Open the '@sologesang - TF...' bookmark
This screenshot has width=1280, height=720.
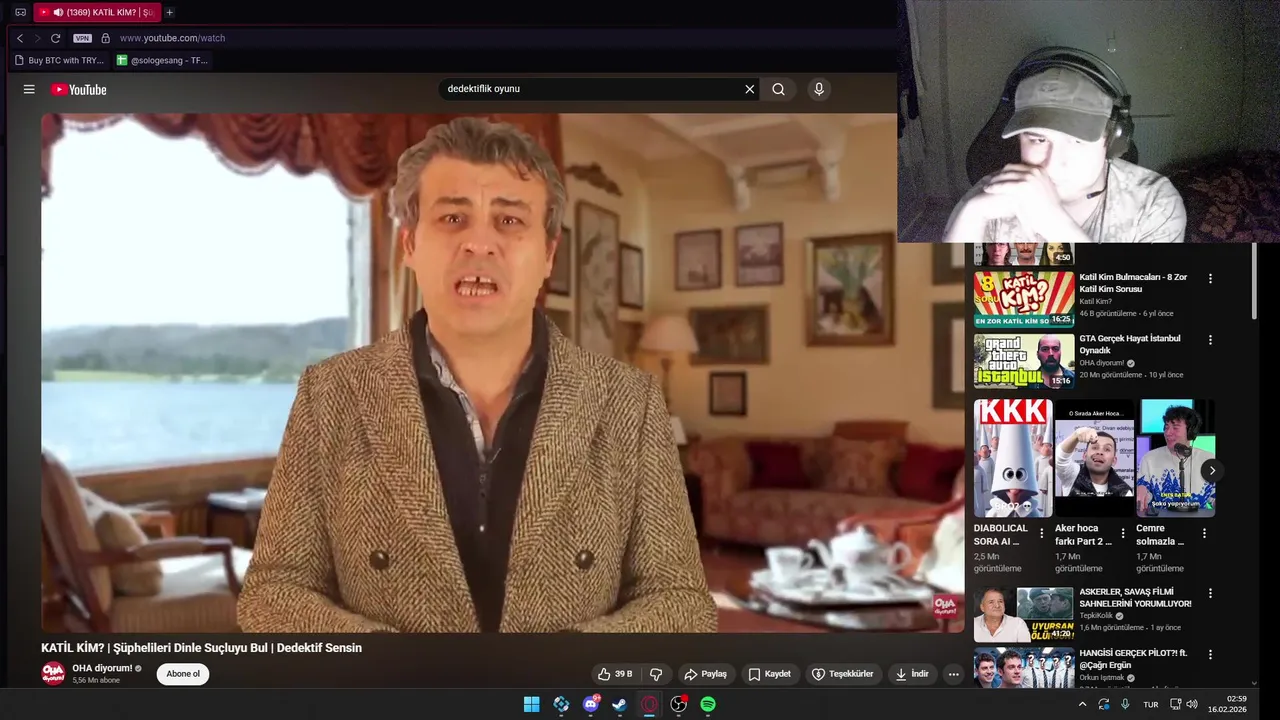[x=162, y=60]
